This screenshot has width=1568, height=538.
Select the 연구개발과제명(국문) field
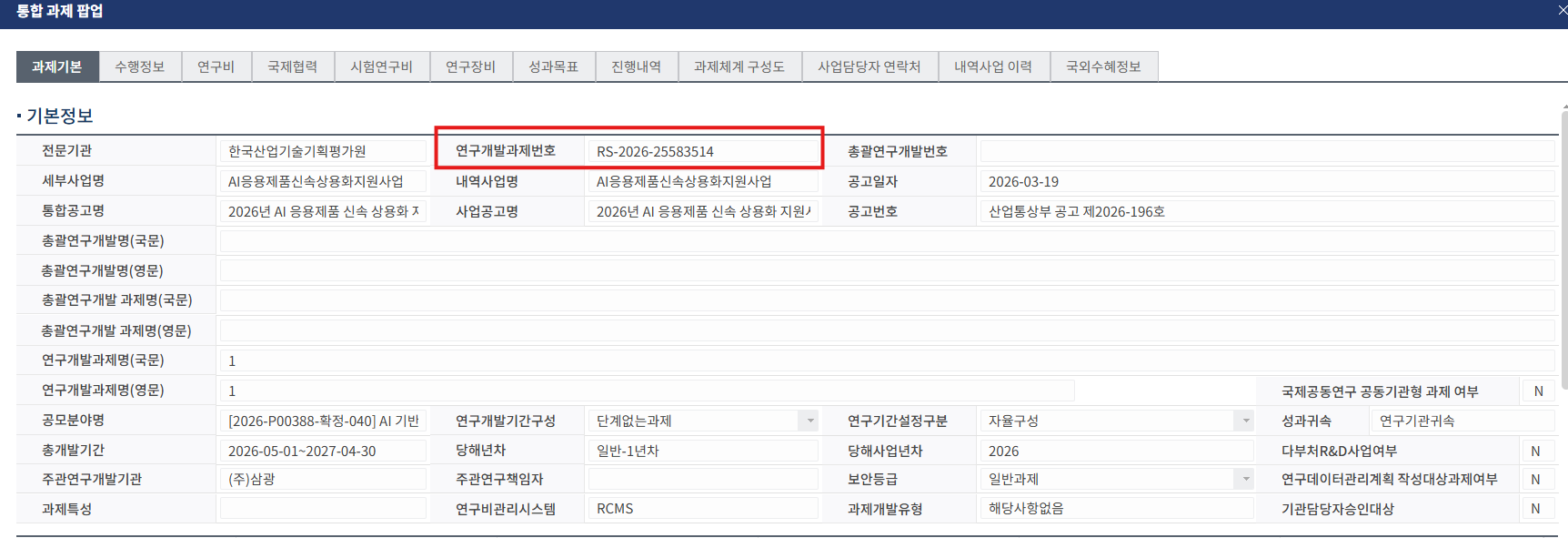pos(888,360)
